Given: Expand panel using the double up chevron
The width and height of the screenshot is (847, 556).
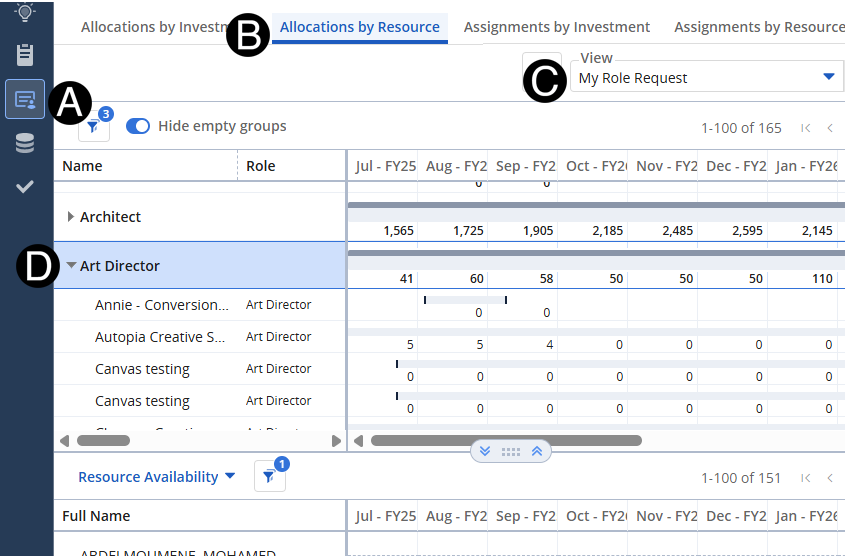Looking at the screenshot, I should point(537,451).
